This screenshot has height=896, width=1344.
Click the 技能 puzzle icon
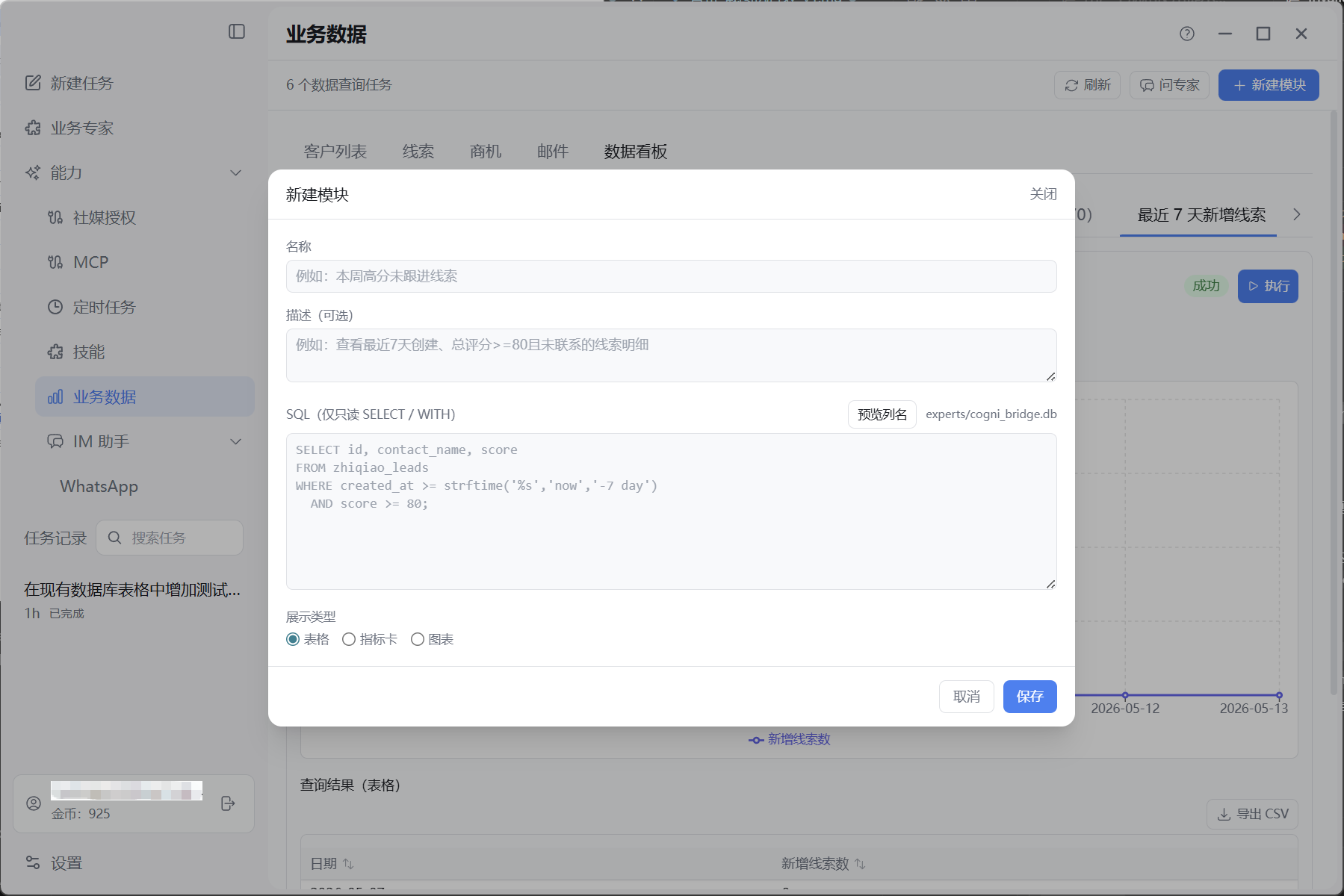(55, 352)
